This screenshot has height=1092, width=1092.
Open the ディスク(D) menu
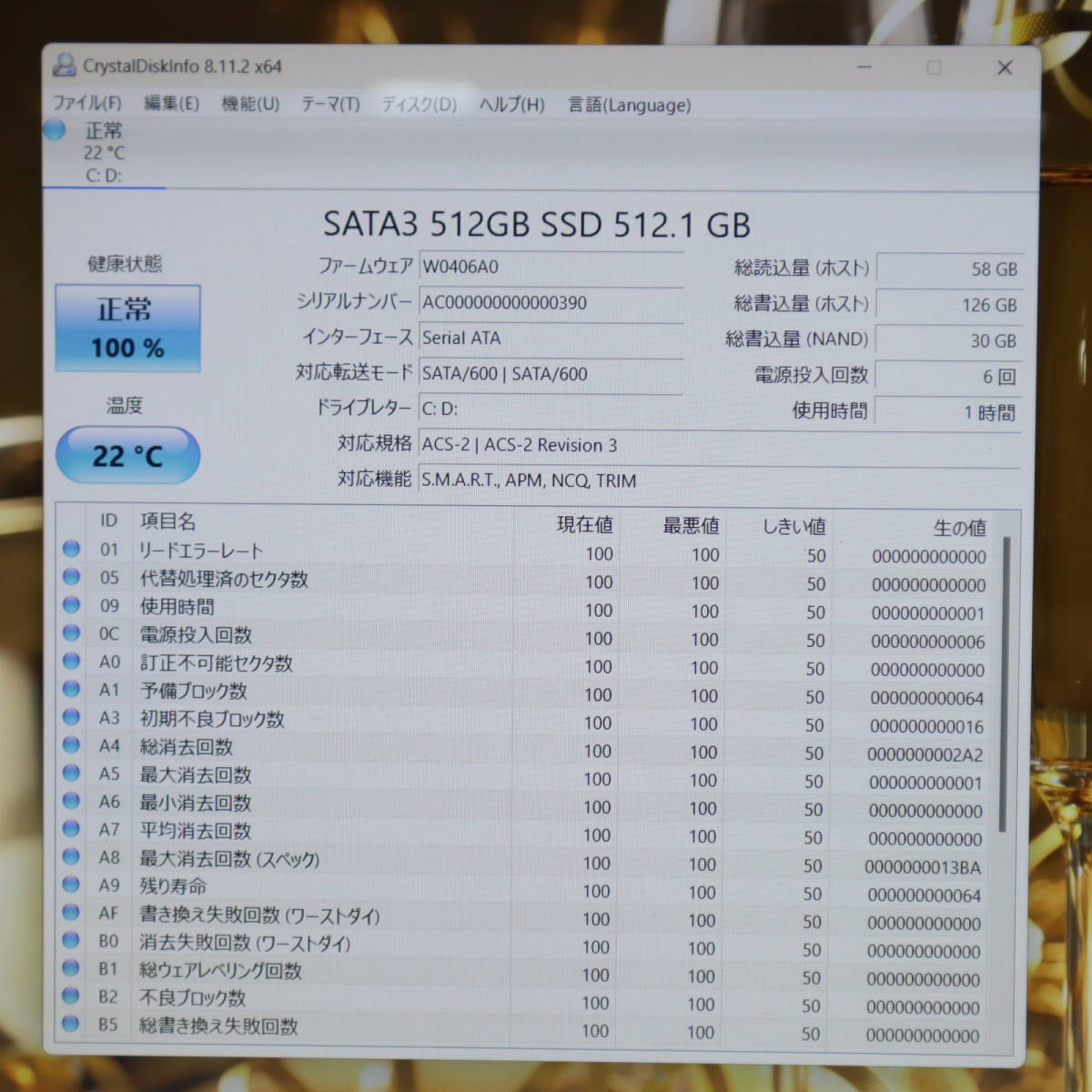point(419,105)
